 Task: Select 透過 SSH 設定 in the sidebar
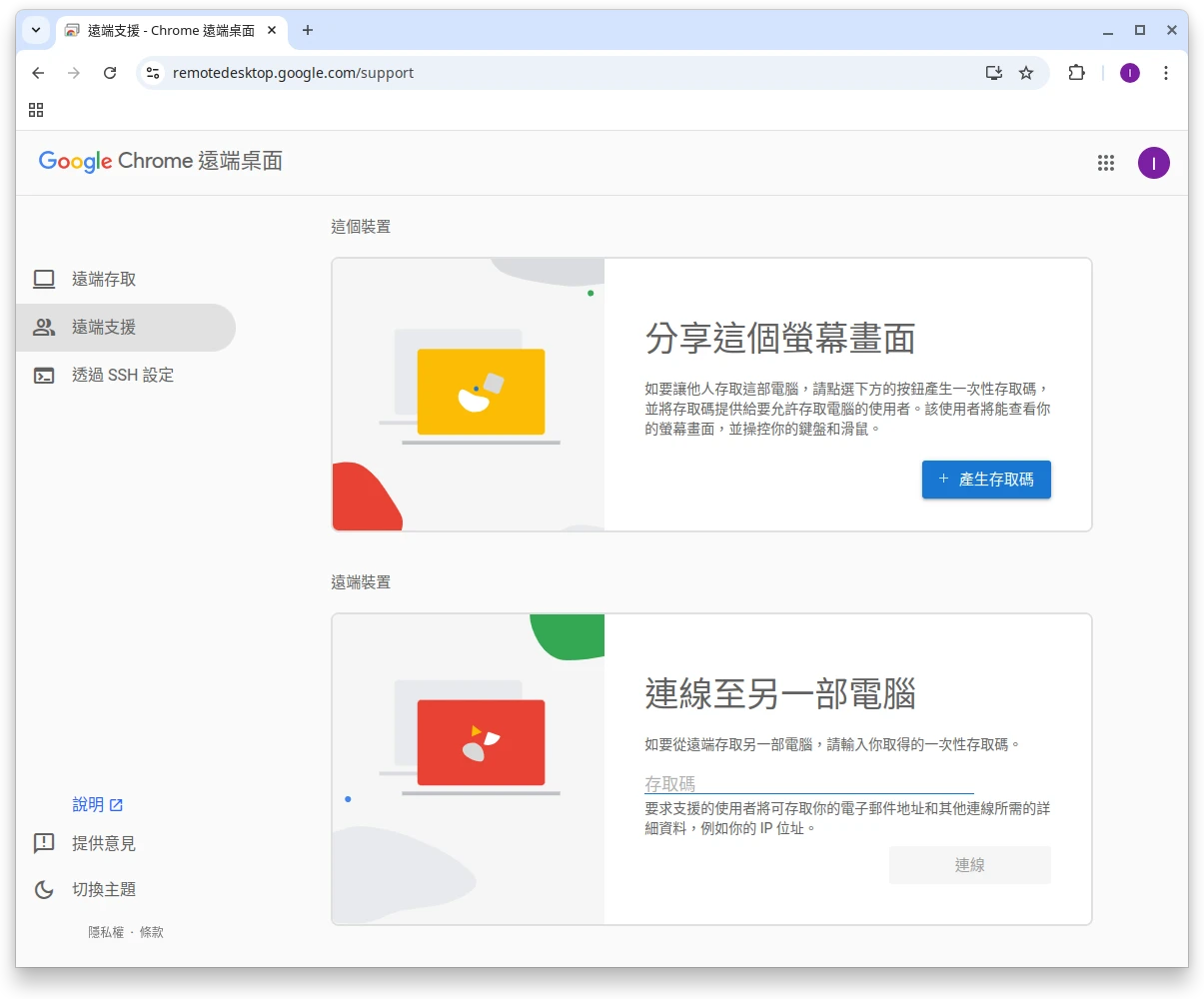[x=122, y=376]
